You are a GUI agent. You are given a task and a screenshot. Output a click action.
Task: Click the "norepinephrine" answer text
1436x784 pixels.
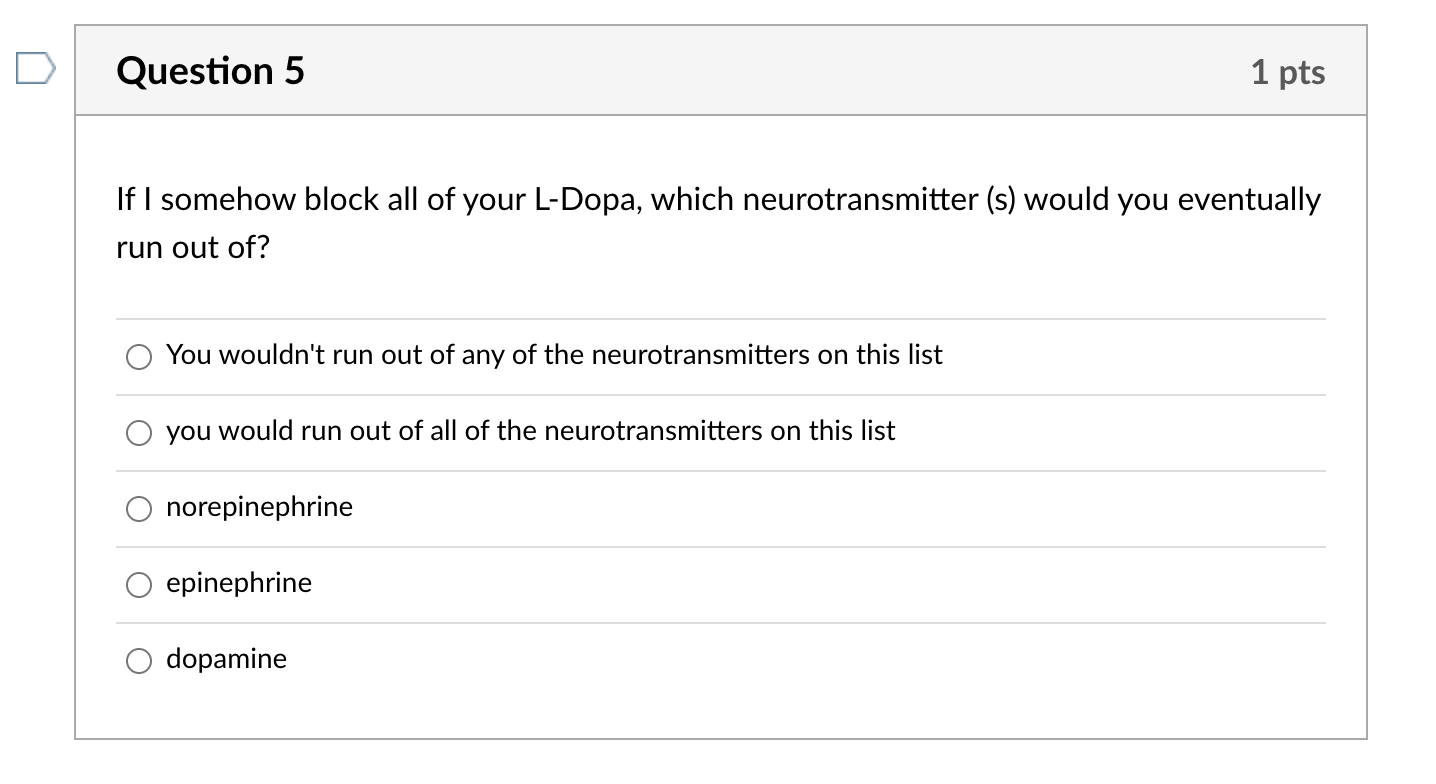[259, 507]
